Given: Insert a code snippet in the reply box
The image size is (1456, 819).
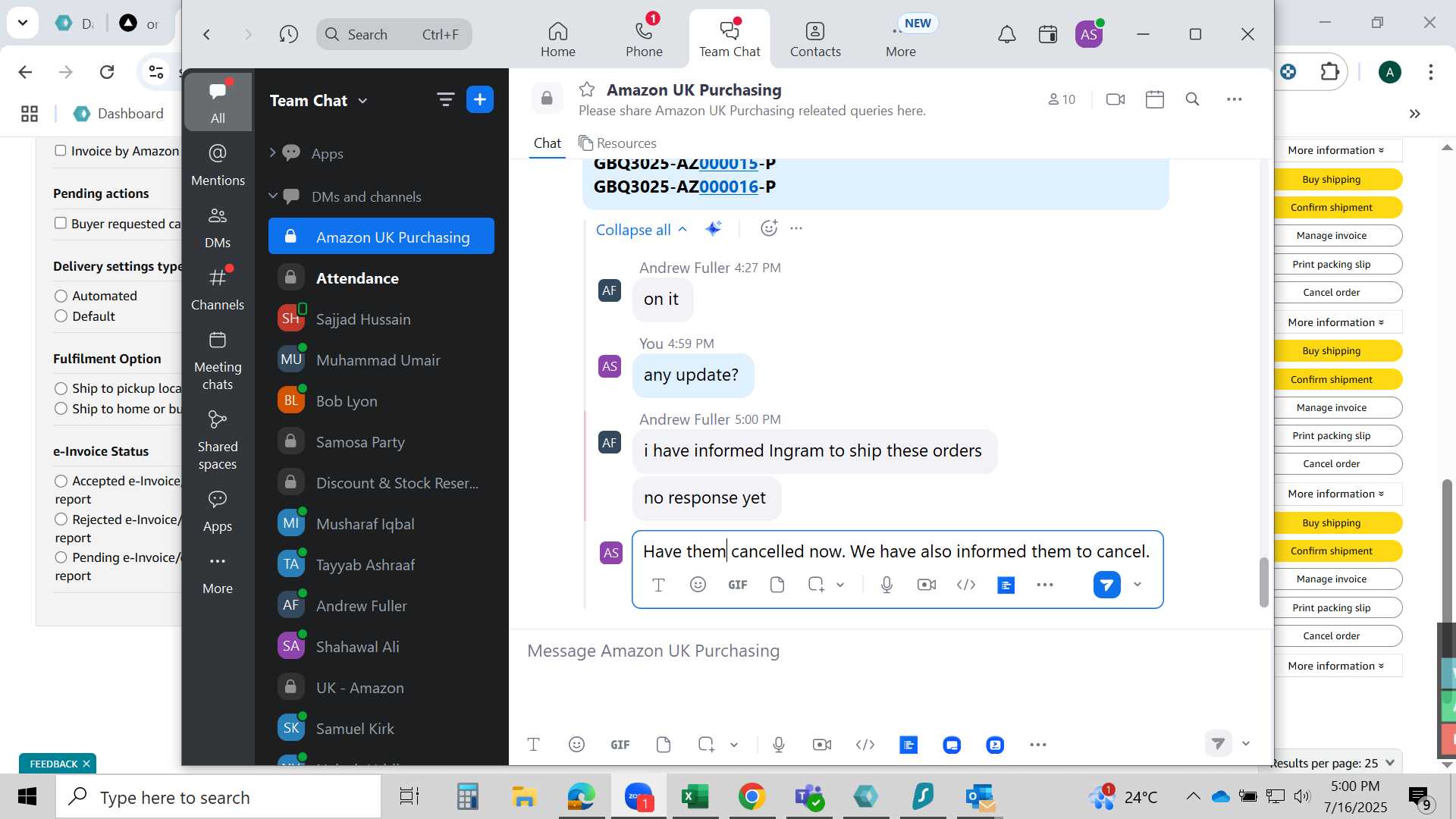Looking at the screenshot, I should click(x=966, y=585).
